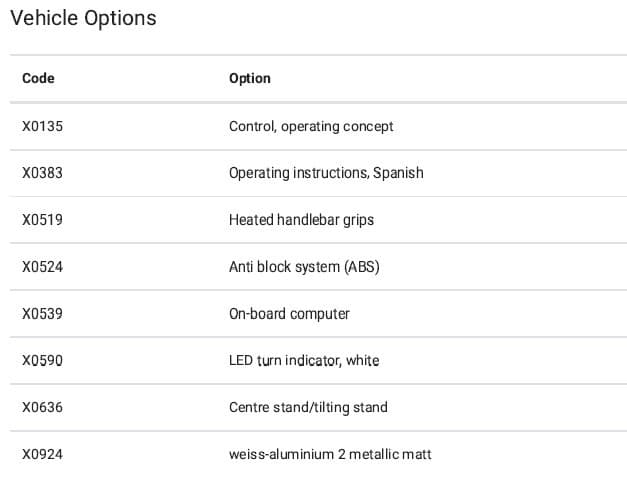Viewport: 627px width, 496px height.
Task: Select code X0924 in the table
Action: tap(42, 455)
